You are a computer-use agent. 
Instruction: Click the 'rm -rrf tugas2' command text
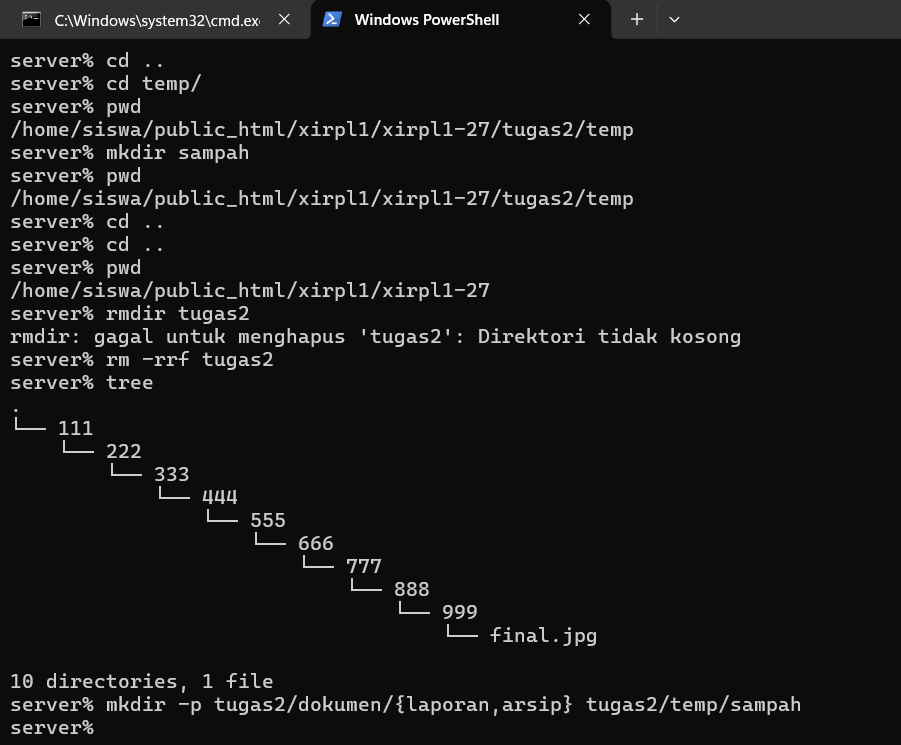pos(190,360)
